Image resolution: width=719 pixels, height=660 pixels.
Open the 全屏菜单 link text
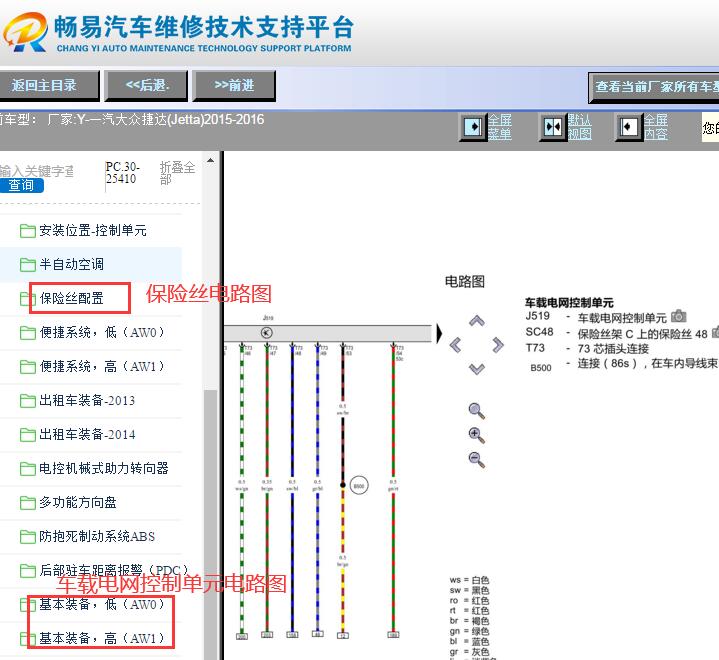(x=499, y=127)
